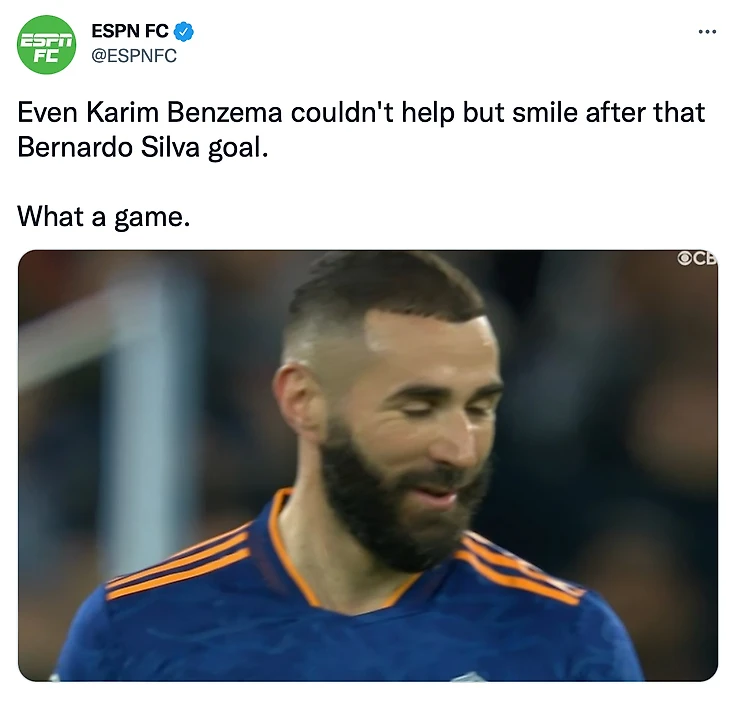This screenshot has width=730, height=703.
Task: Click the word "help" in tweet text
Action: point(428,114)
